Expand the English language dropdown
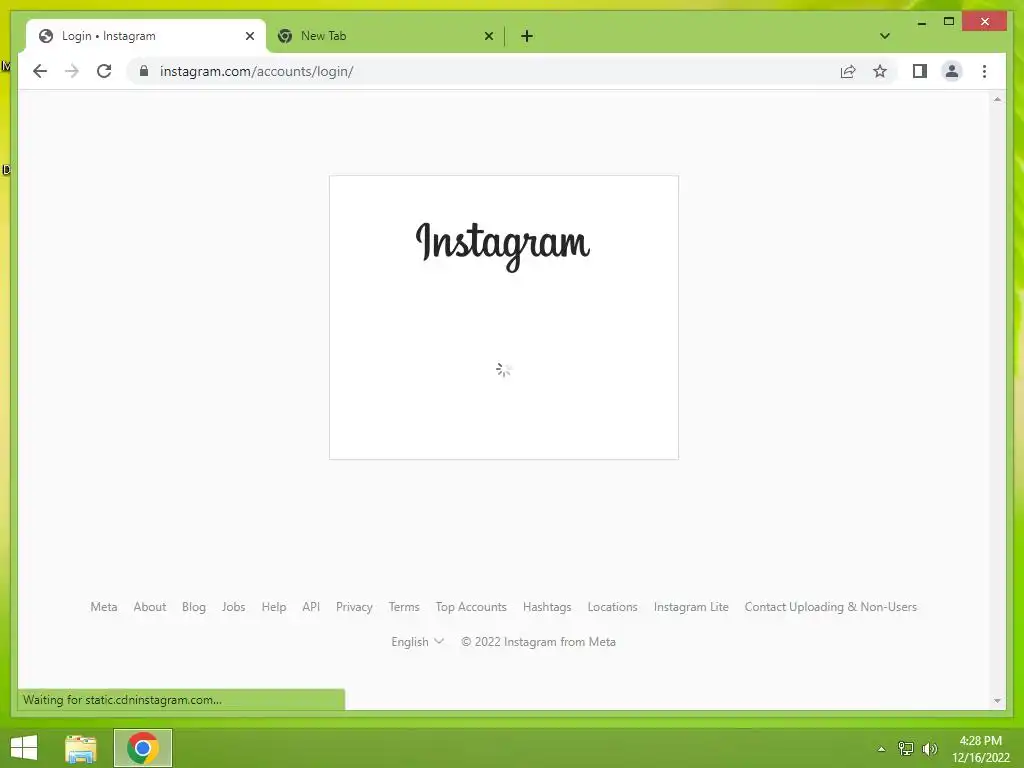Screen dimensions: 1024x768 pyautogui.click(x=417, y=642)
